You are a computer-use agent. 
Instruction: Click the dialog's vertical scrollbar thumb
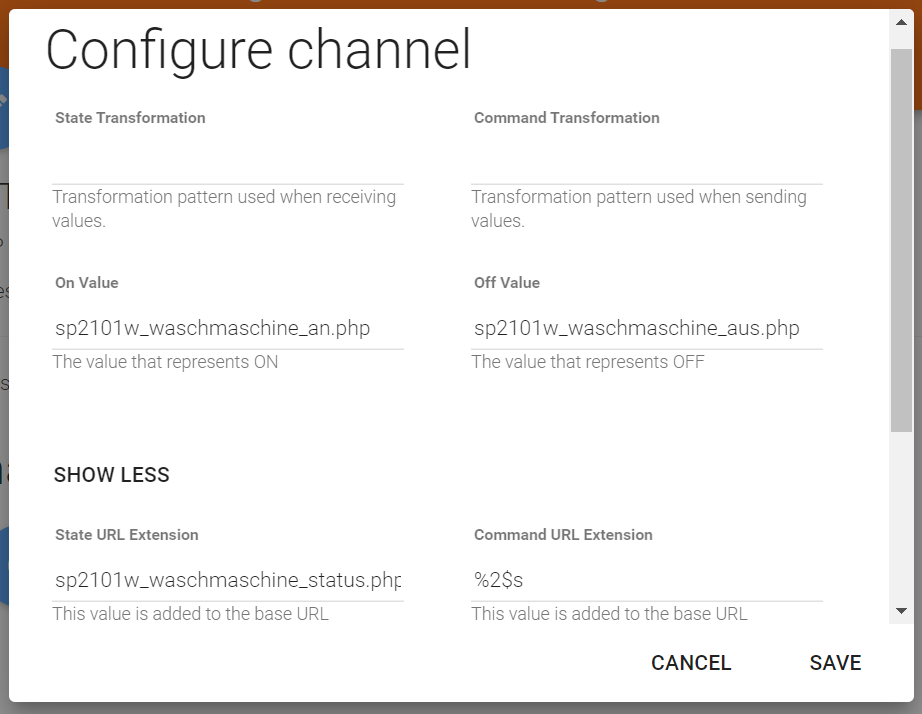pos(901,240)
